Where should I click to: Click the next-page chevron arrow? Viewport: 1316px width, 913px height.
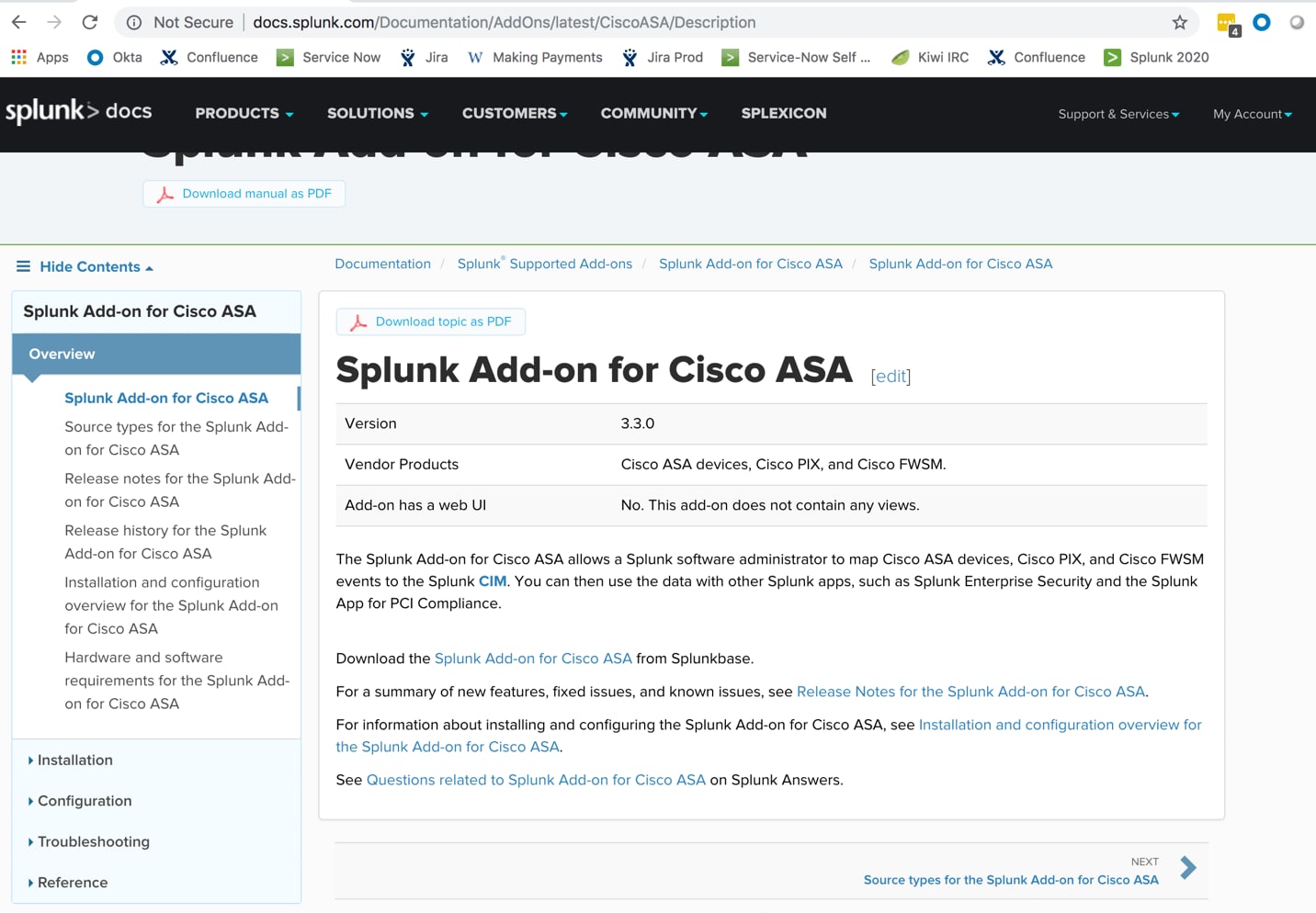(x=1188, y=868)
